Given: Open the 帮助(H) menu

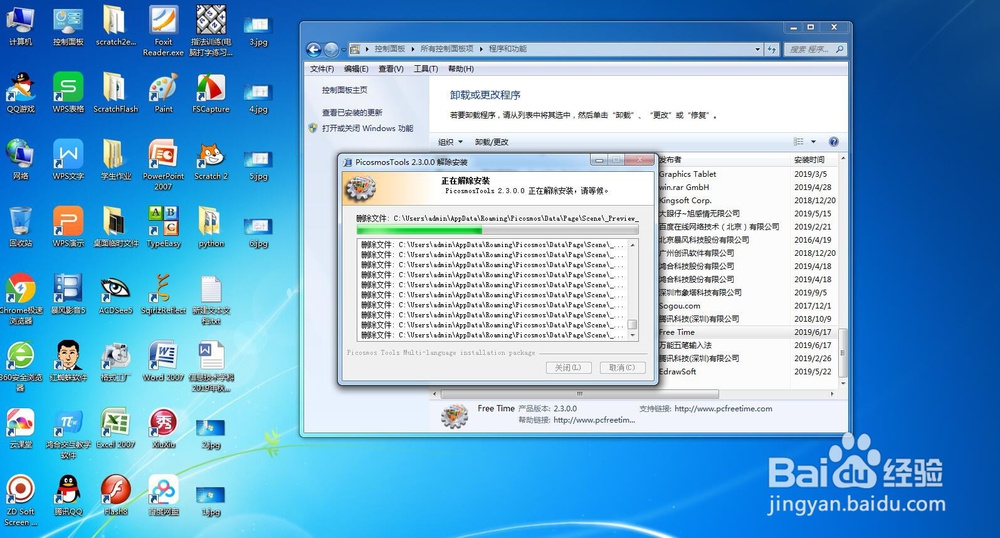Looking at the screenshot, I should 460,69.
